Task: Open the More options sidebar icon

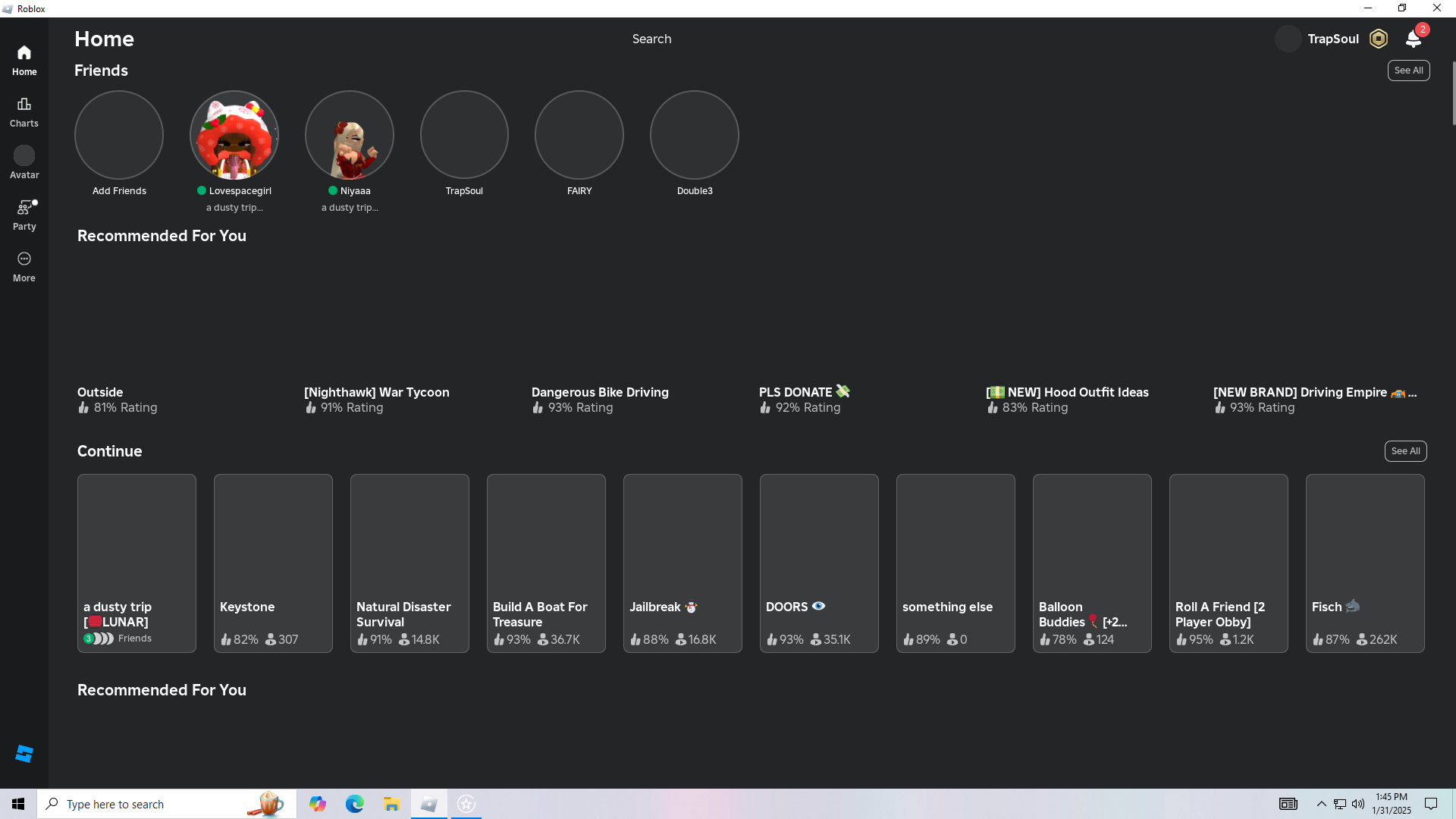Action: pos(24,267)
